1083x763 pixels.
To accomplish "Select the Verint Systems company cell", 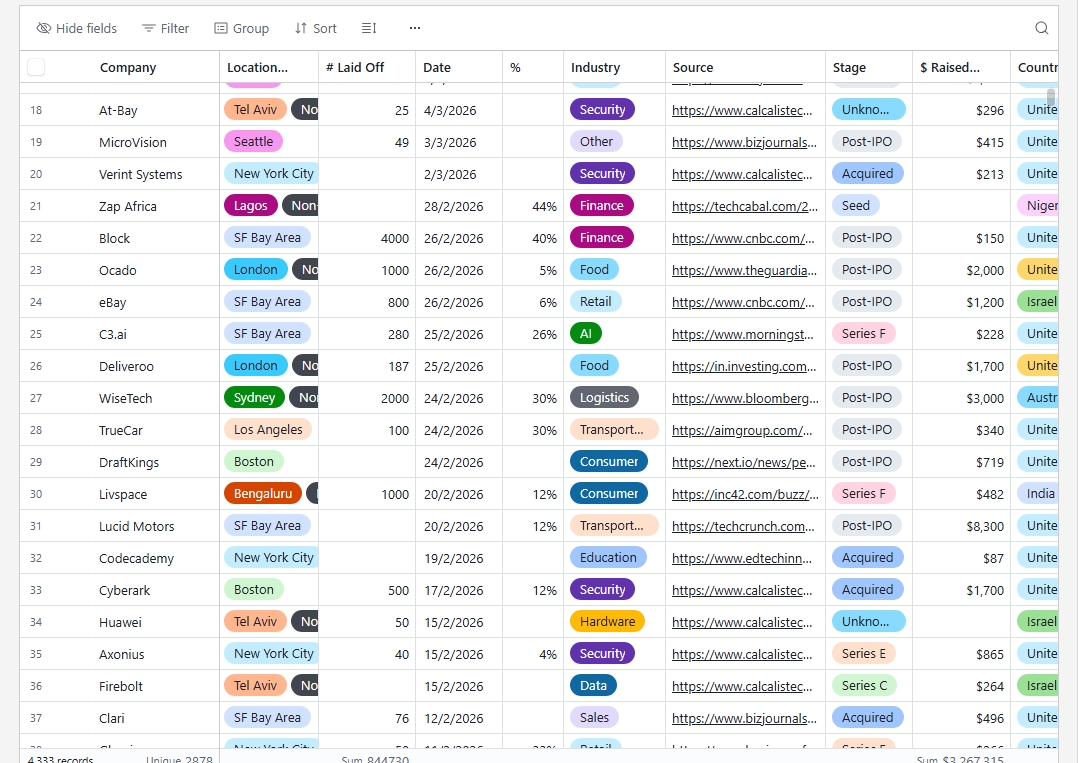I will click(155, 175).
